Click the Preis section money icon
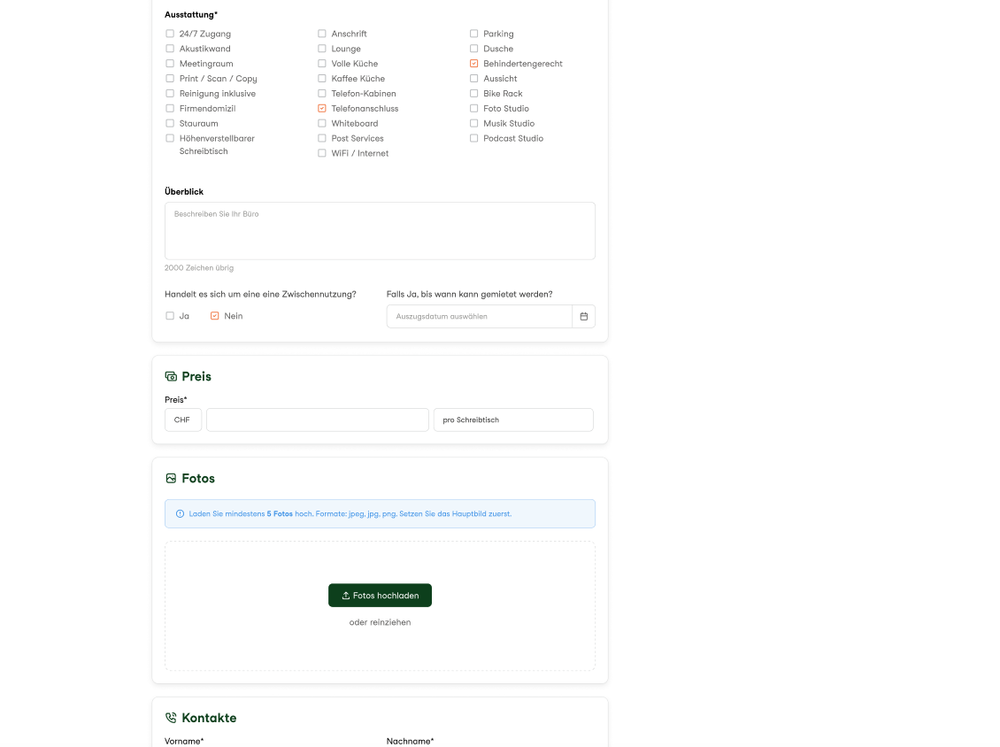This screenshot has height=747, width=1000. pyautogui.click(x=171, y=377)
